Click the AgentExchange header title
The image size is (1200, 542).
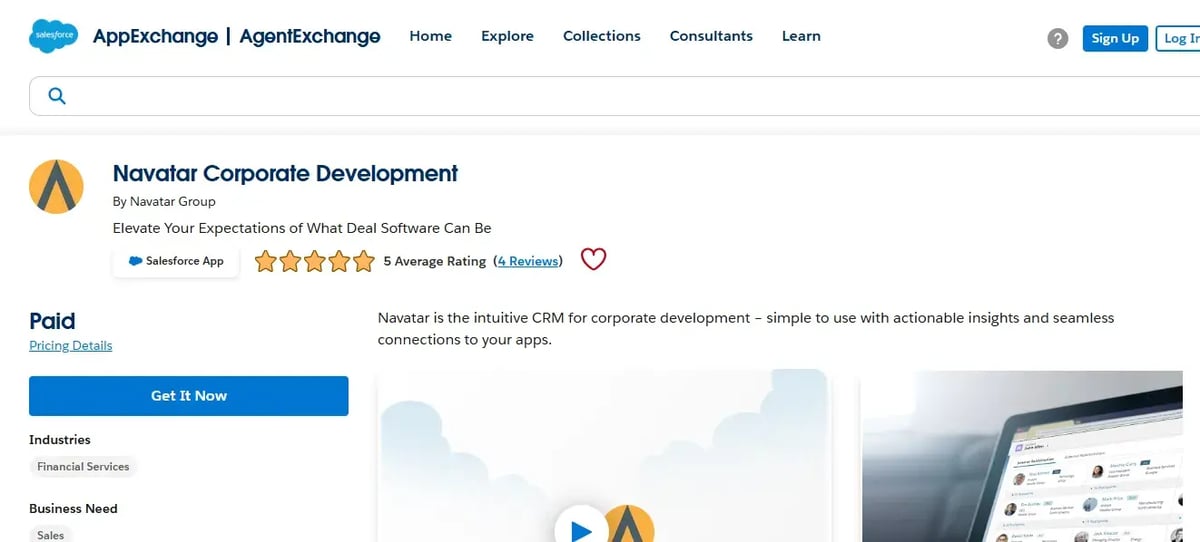(310, 36)
